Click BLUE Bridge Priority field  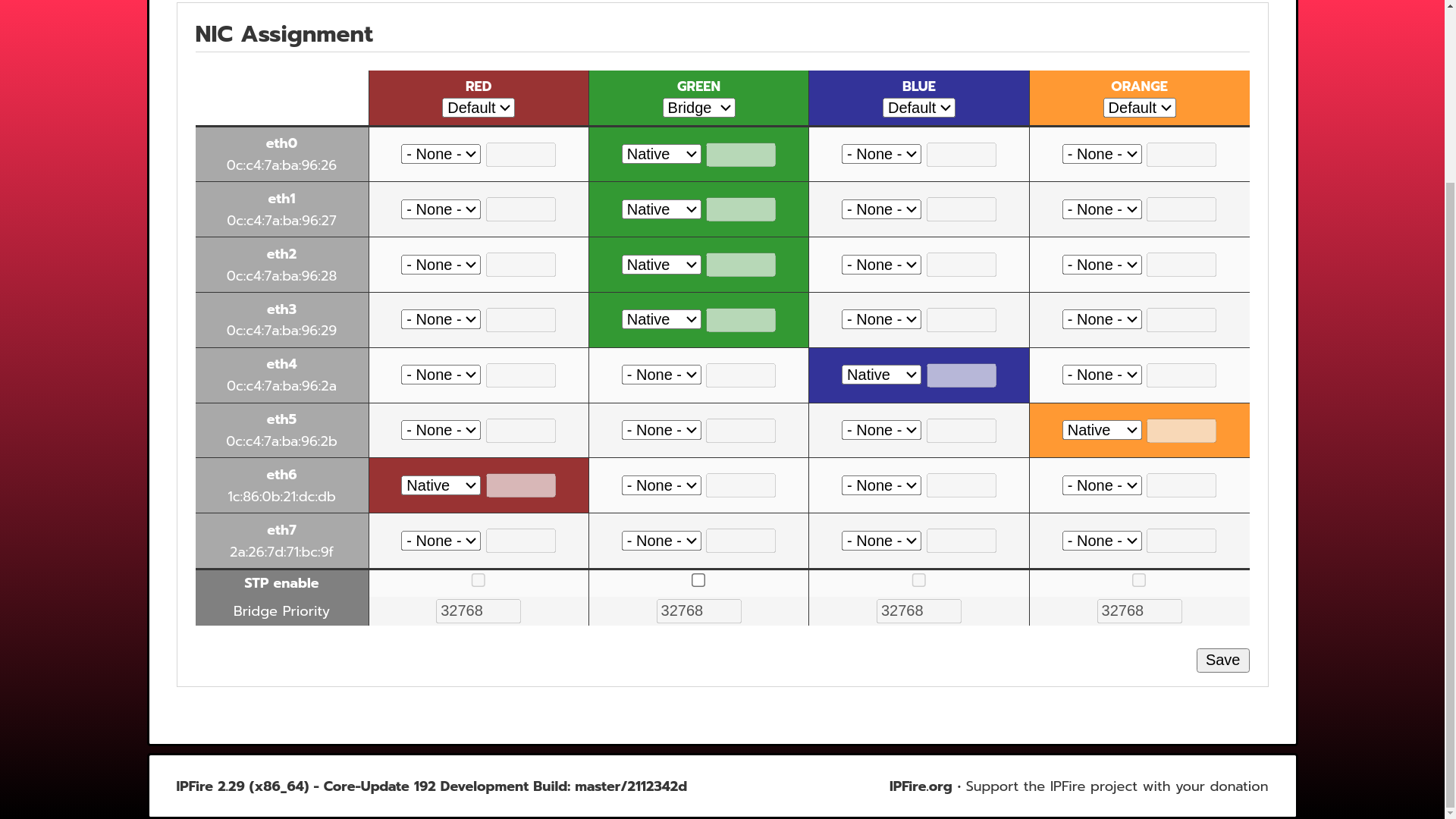point(919,611)
